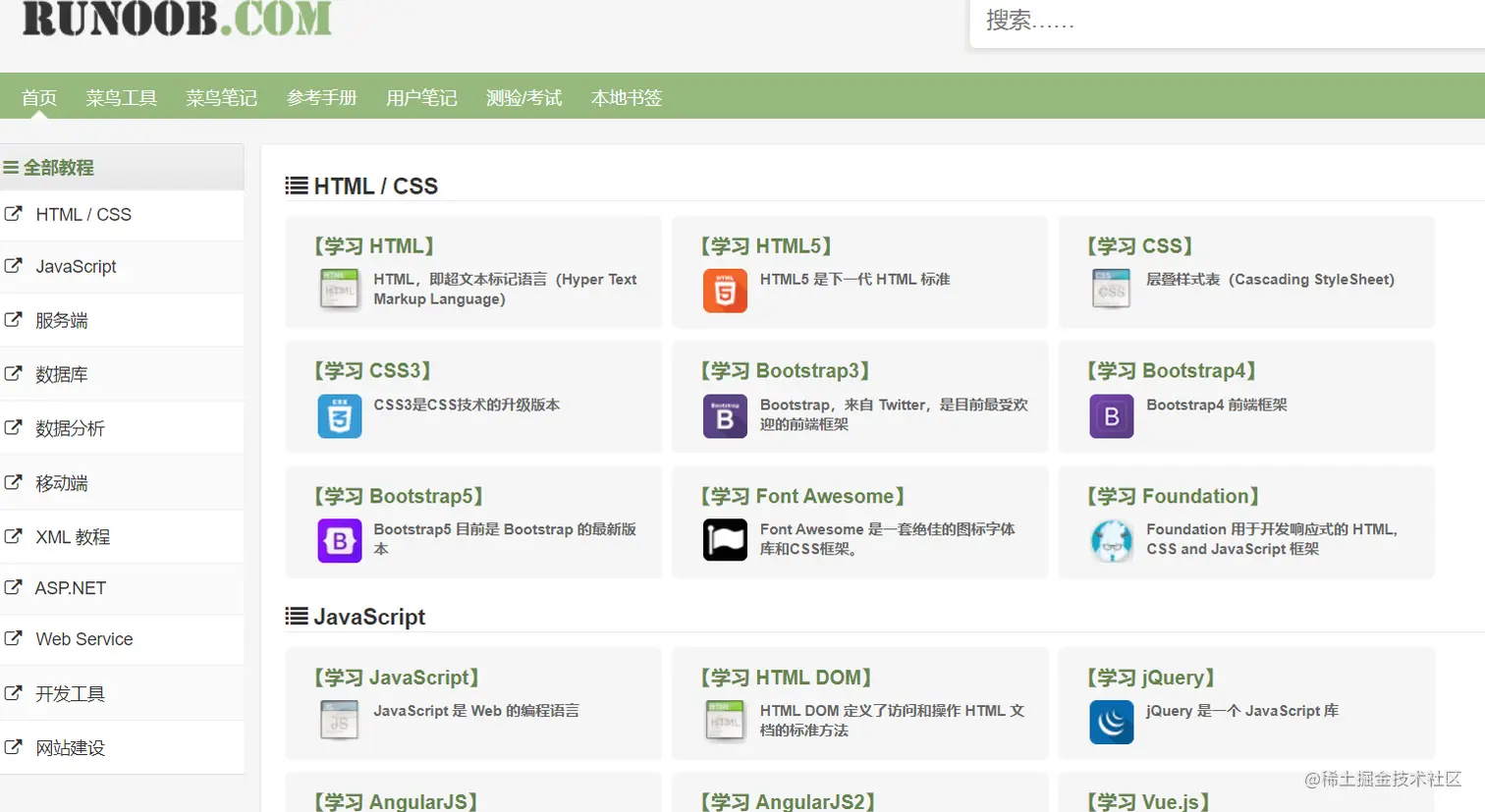Click the Foundation yeti icon
Viewport: 1485px width, 812px height.
[x=1112, y=541]
